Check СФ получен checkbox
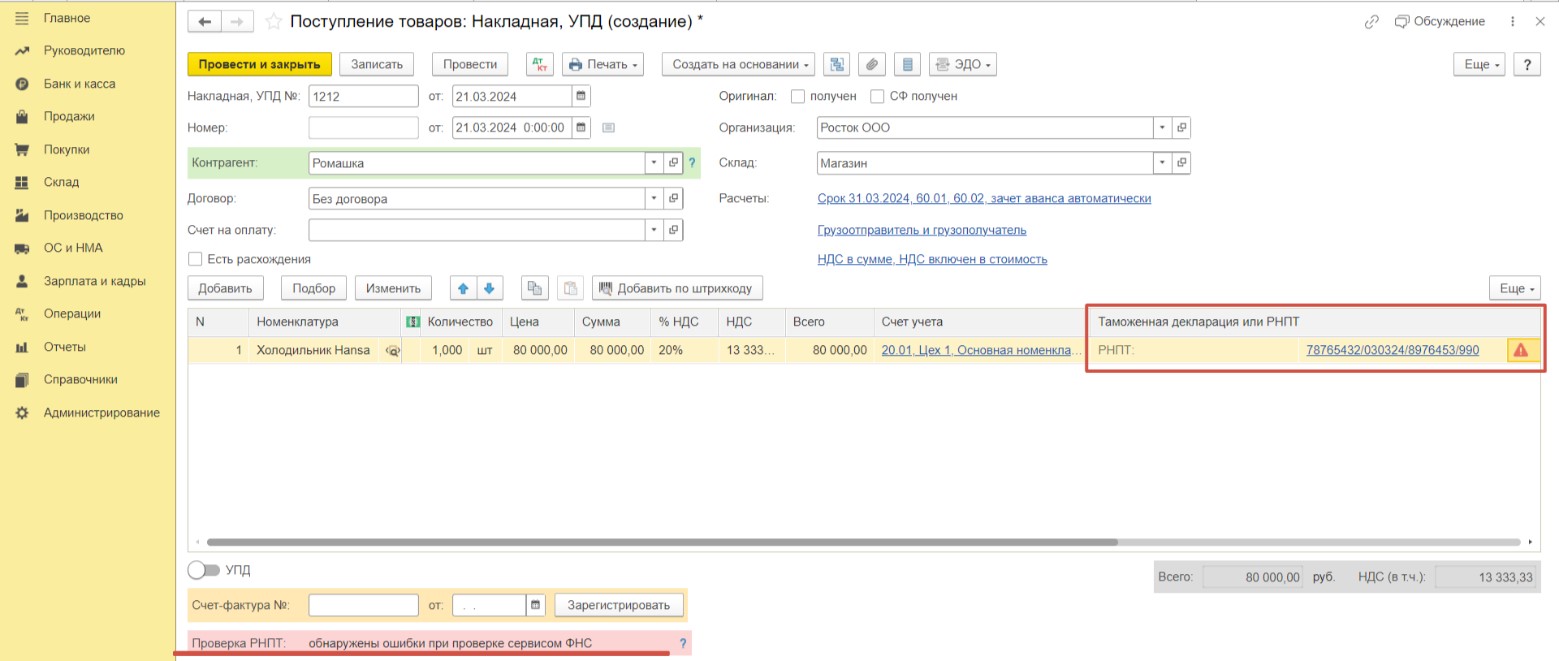Viewport: 1559px width, 661px height. [x=877, y=96]
